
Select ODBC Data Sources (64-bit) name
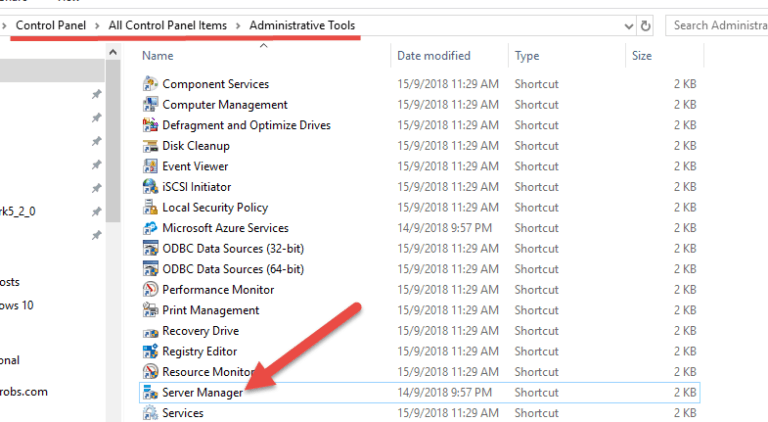coord(233,269)
